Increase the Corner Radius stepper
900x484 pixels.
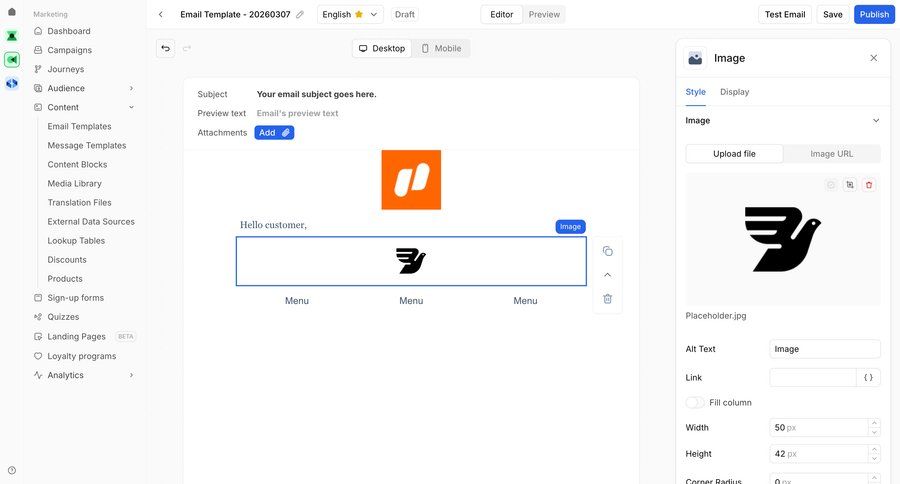[874, 477]
